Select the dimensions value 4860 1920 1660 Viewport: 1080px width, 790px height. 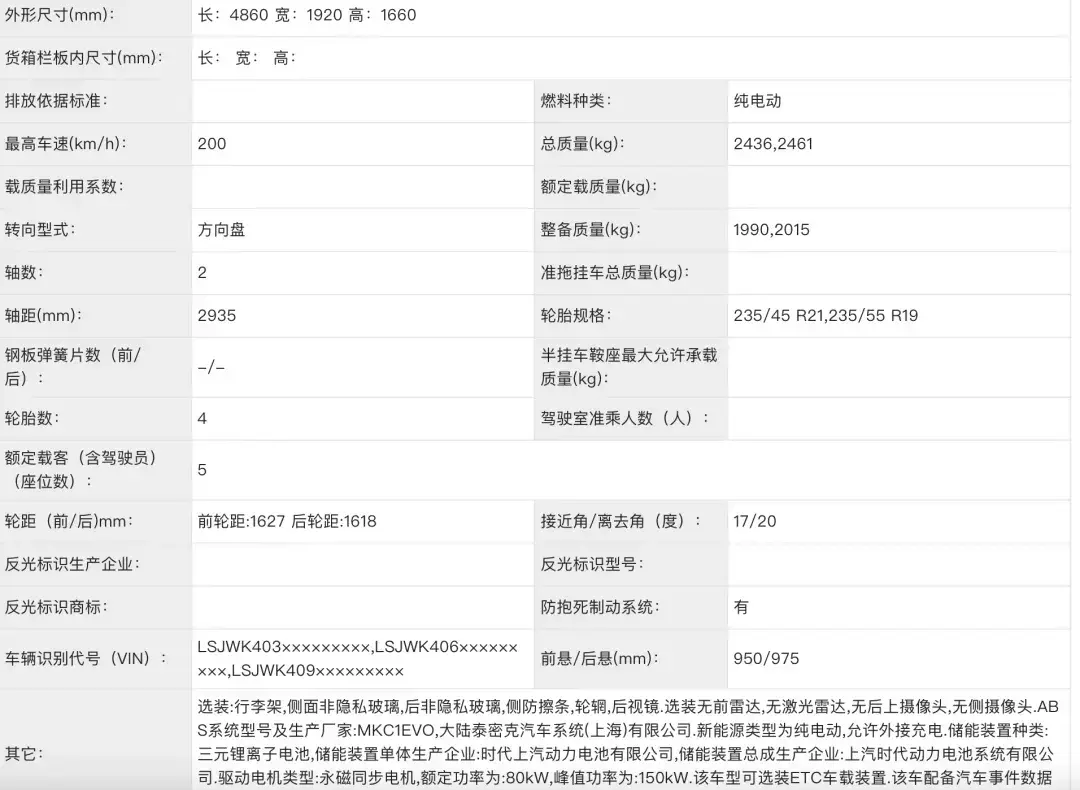click(x=307, y=15)
